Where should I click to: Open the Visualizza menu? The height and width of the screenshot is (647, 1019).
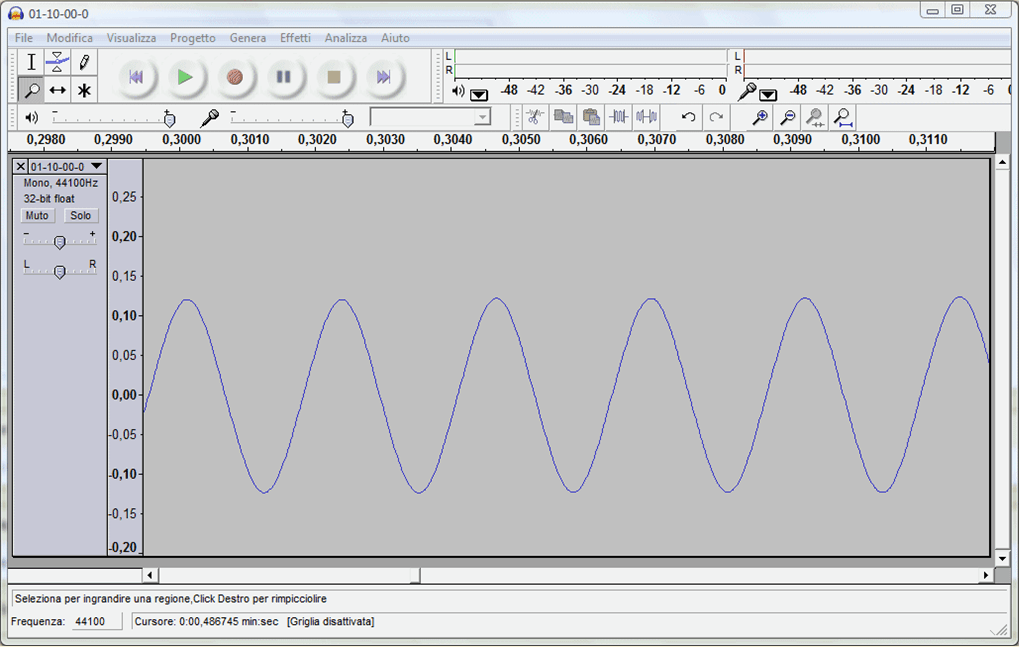point(131,38)
